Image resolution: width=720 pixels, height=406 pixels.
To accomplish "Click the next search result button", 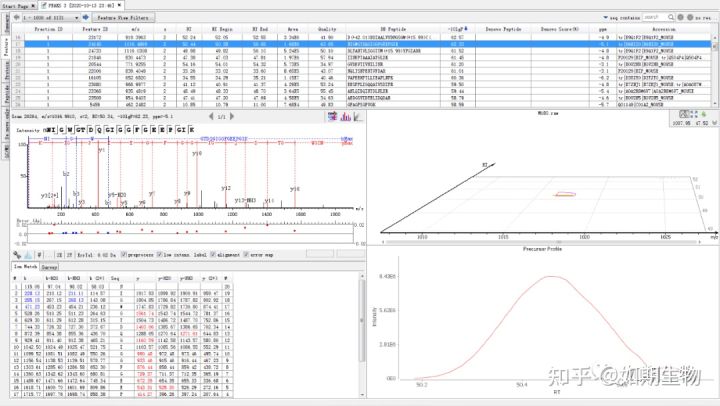I will point(690,17).
